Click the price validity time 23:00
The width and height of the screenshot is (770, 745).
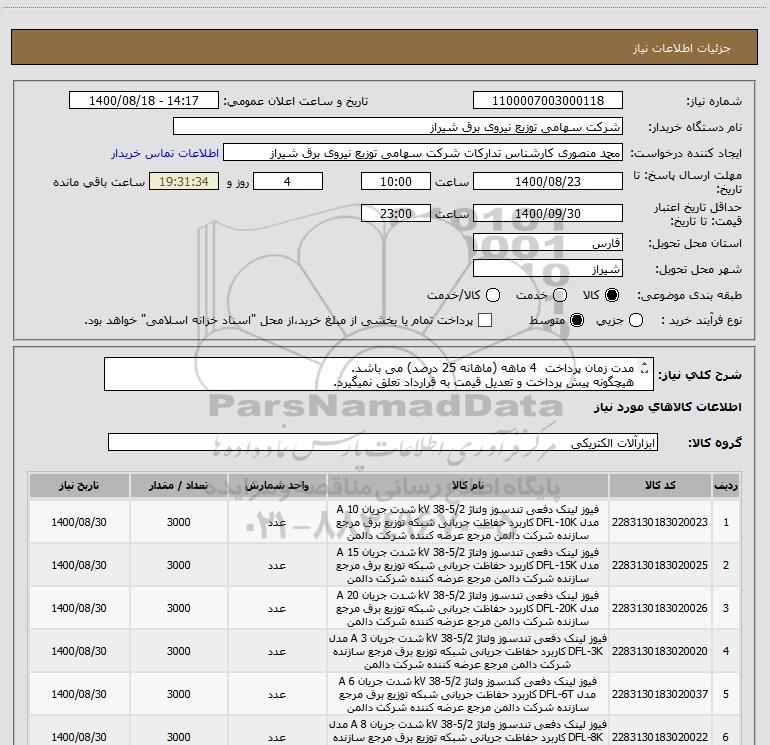click(x=396, y=214)
